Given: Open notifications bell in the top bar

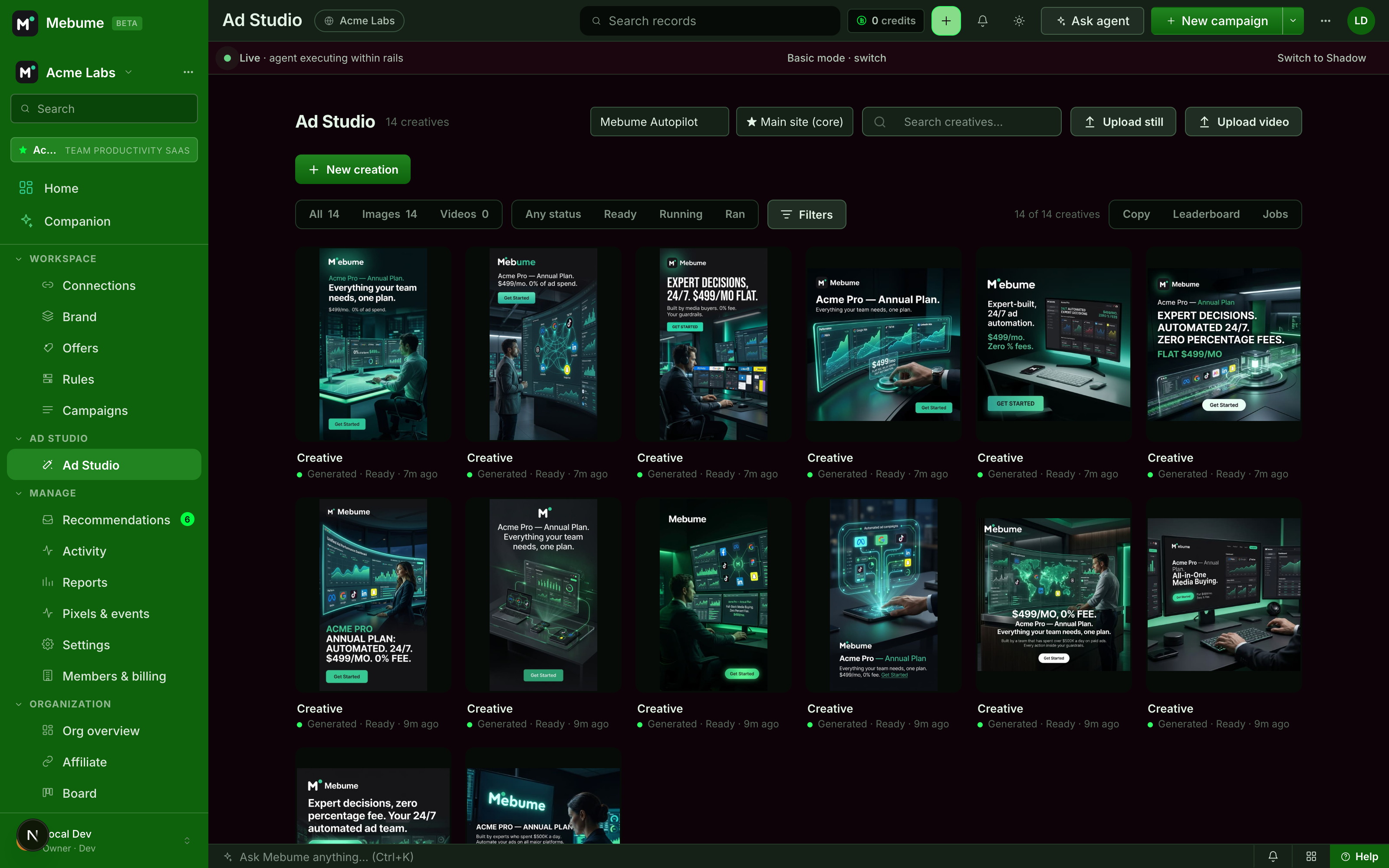Looking at the screenshot, I should point(983,21).
